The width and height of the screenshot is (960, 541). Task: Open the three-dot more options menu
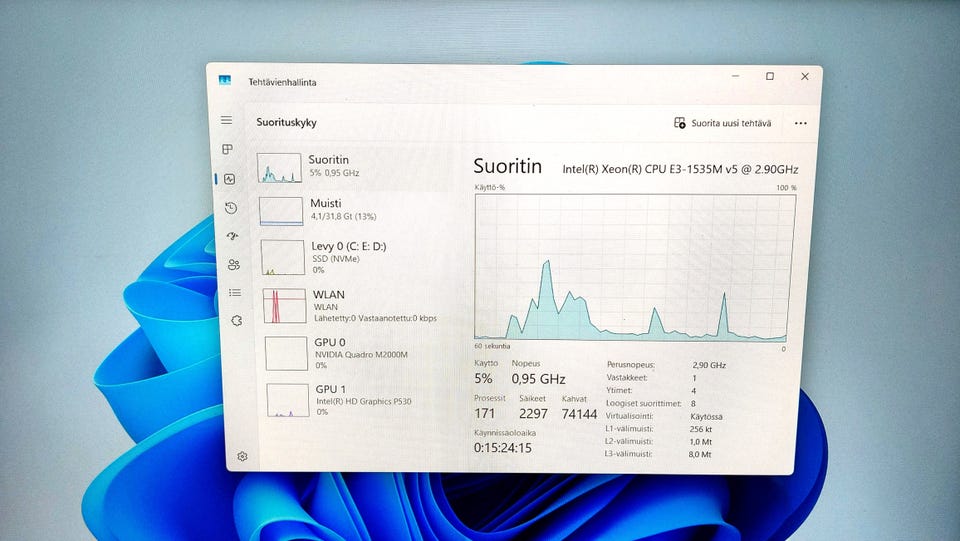(x=800, y=123)
